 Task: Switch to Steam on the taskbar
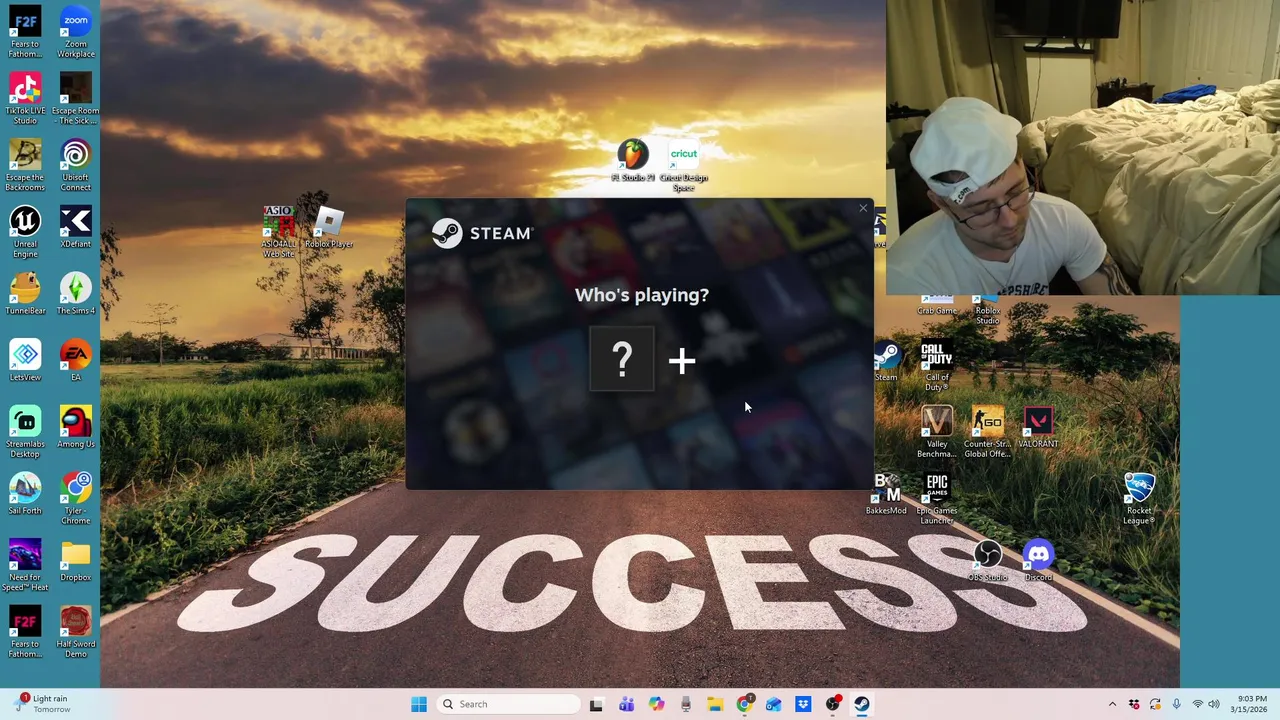point(861,704)
